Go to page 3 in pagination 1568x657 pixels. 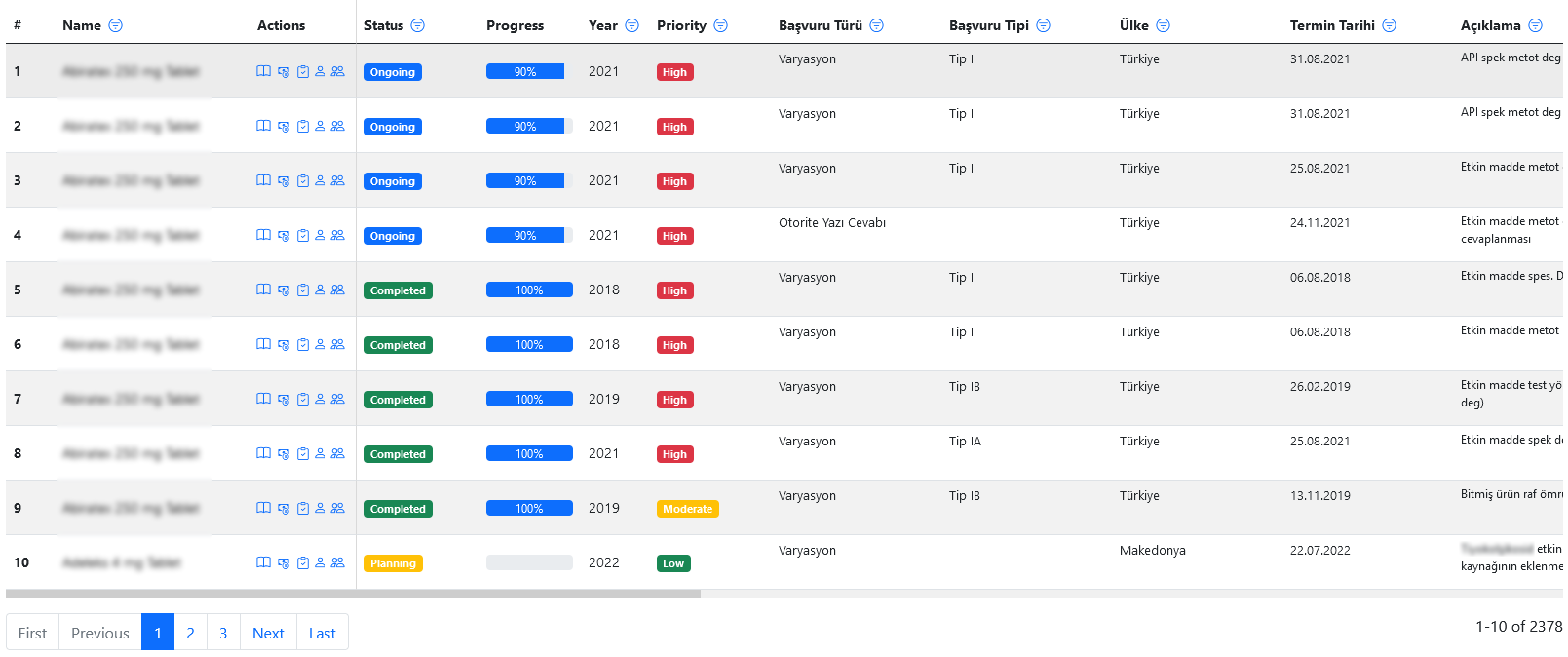[223, 633]
